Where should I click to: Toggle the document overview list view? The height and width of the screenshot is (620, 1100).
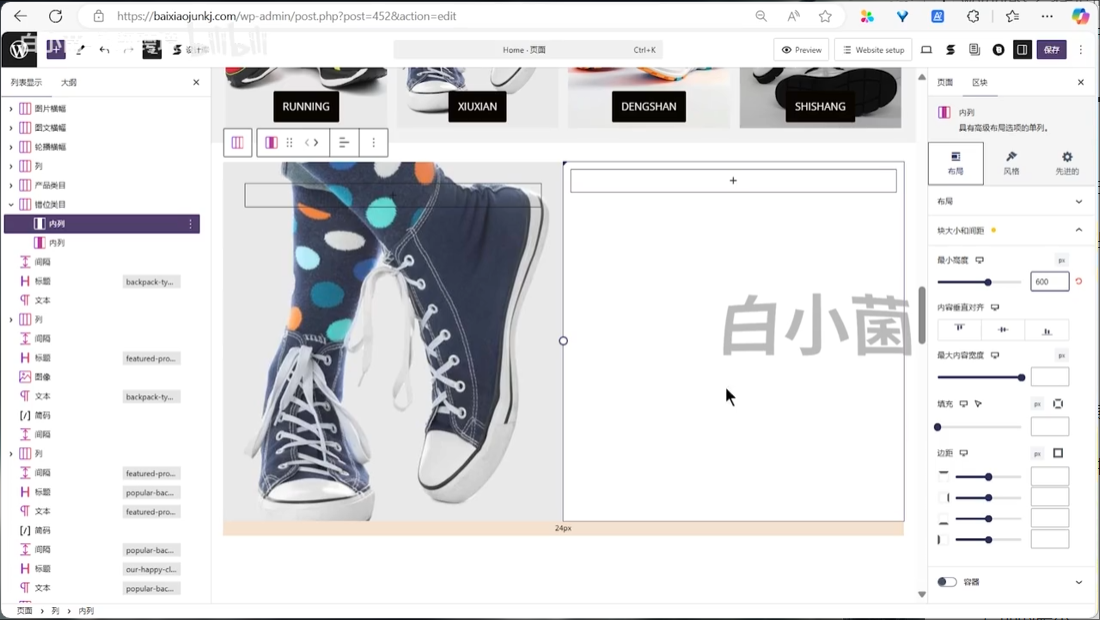(x=152, y=50)
